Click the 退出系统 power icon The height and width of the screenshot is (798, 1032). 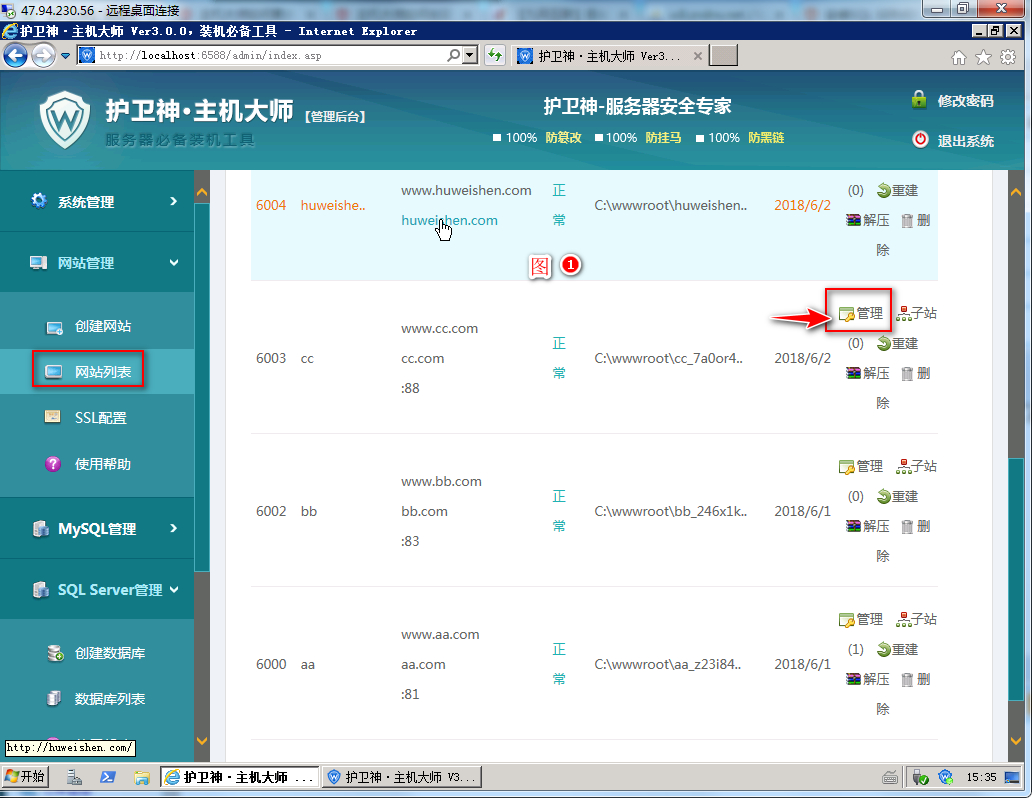click(920, 140)
